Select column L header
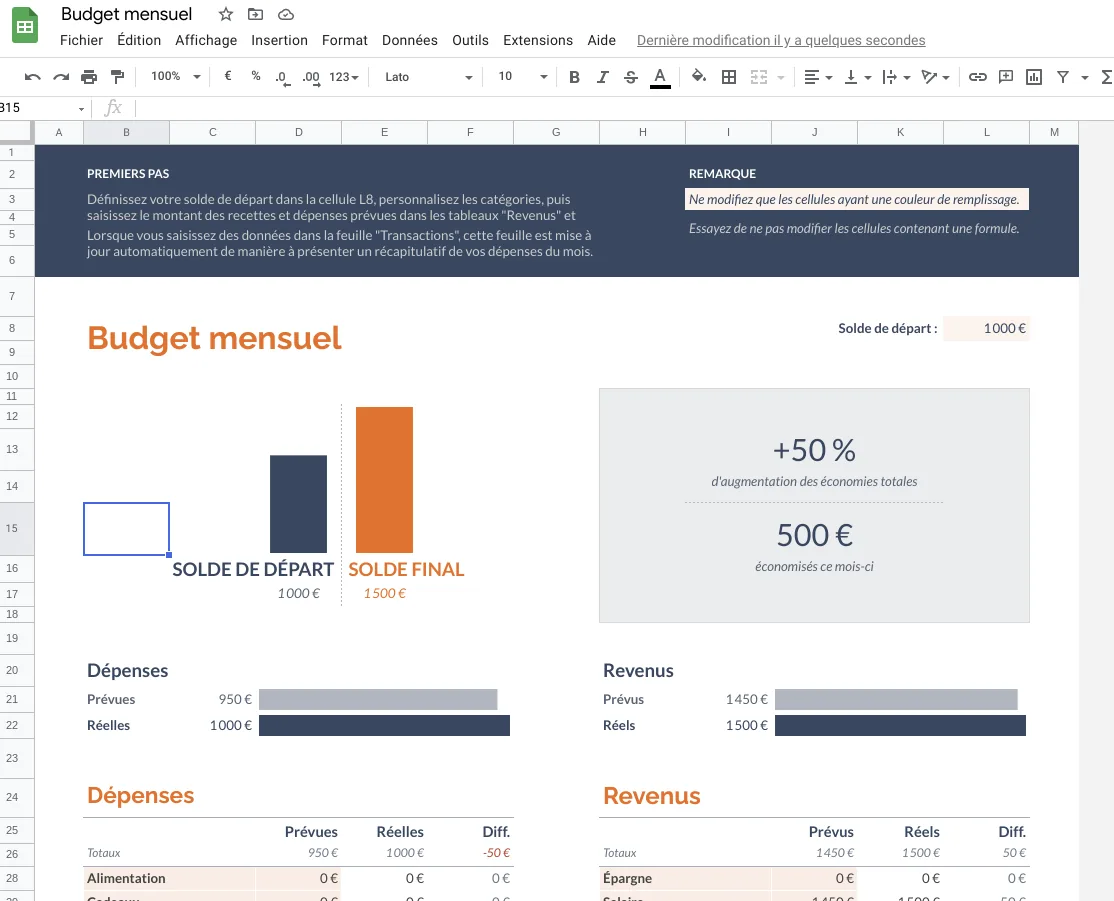Screen dimensions: 1114x901 (x=986, y=132)
